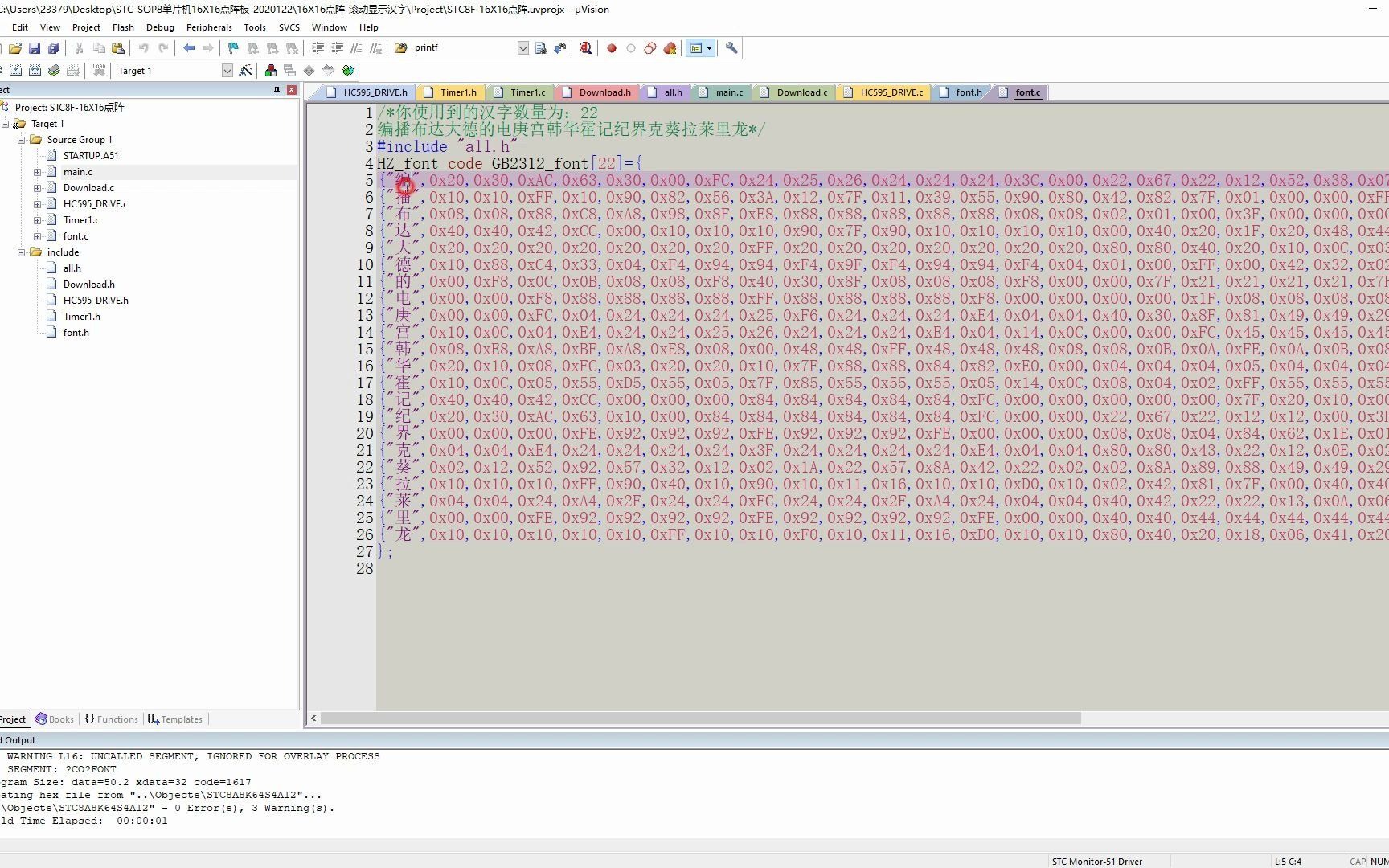
Task: Expand the Timer1.c tree node
Action: tap(38, 220)
